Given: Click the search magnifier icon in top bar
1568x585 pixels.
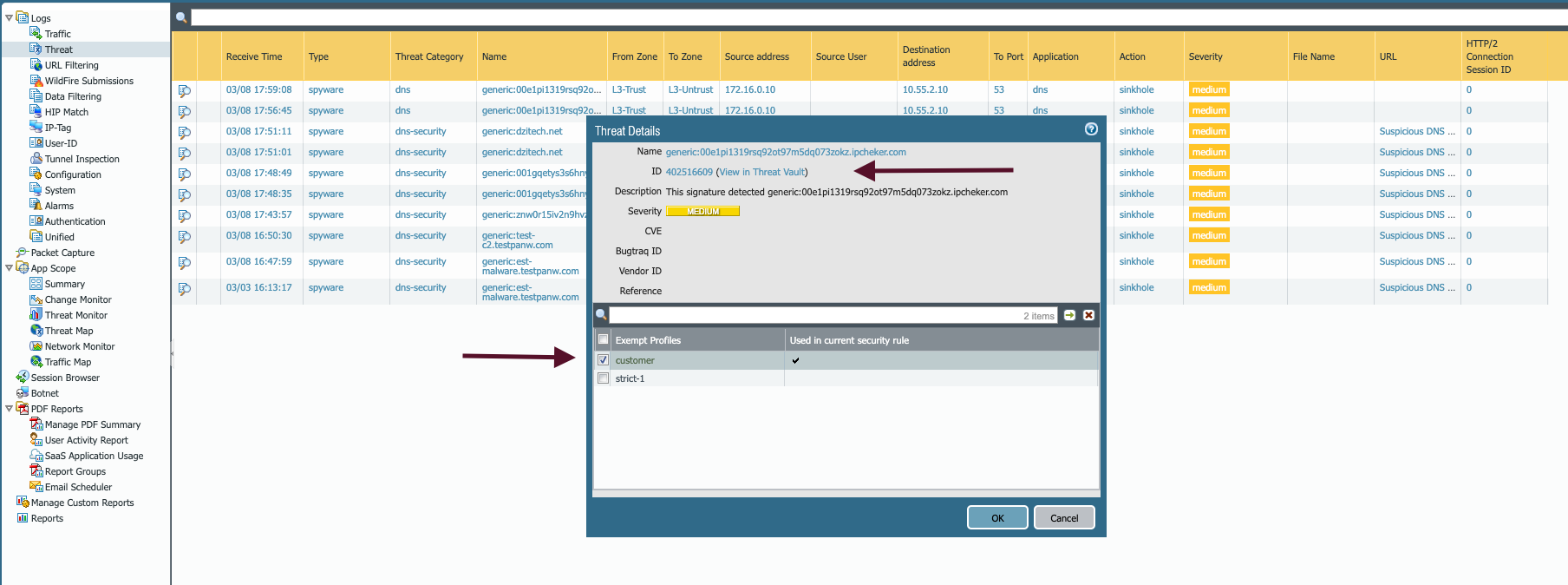Looking at the screenshot, I should click(181, 17).
